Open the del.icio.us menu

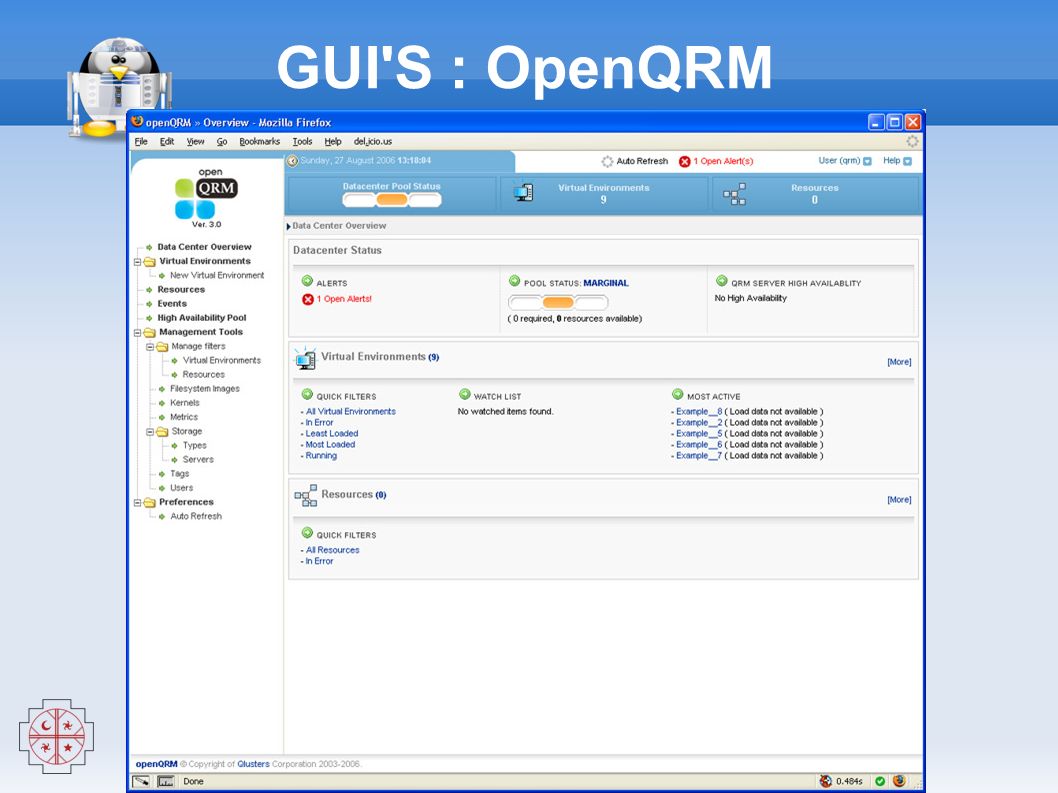click(373, 142)
